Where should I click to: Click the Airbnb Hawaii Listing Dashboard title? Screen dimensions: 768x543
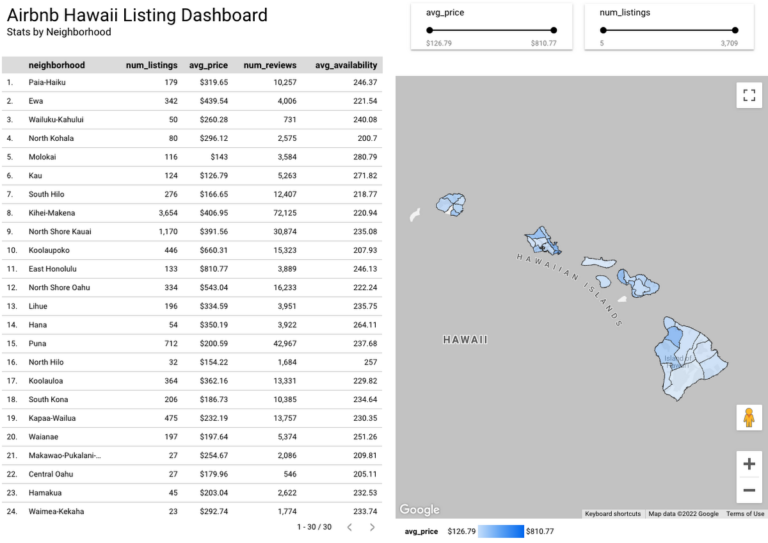click(x=137, y=15)
